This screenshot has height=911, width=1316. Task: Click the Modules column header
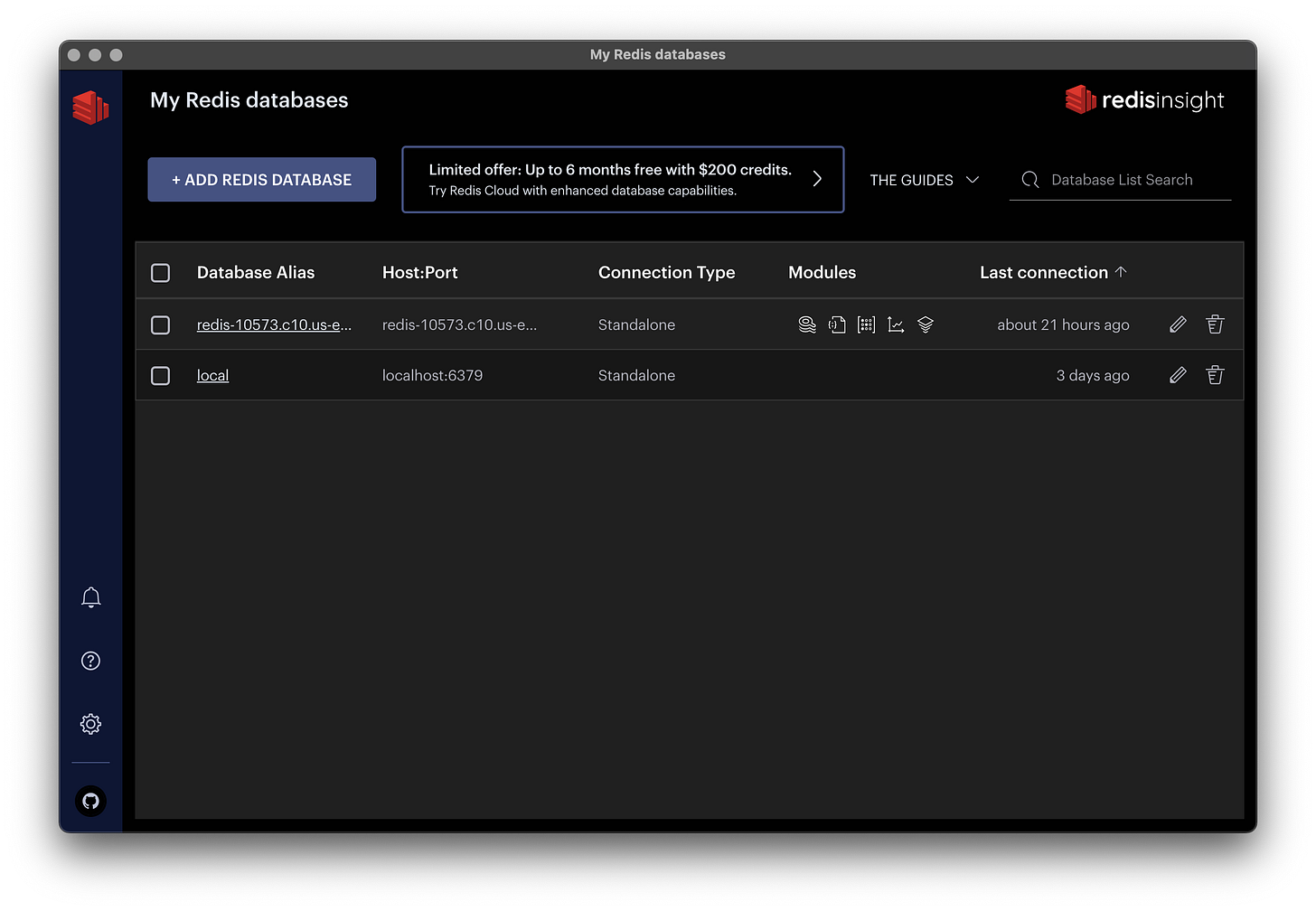[x=822, y=272]
